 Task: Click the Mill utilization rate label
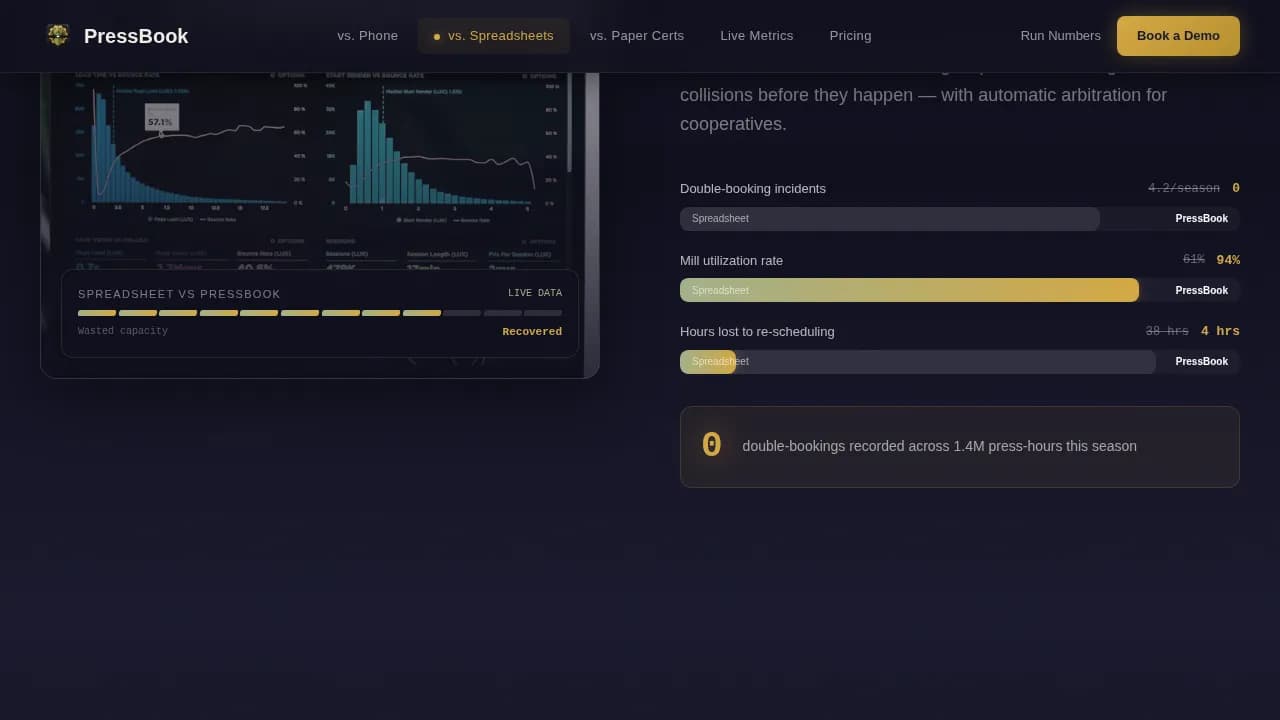click(732, 261)
